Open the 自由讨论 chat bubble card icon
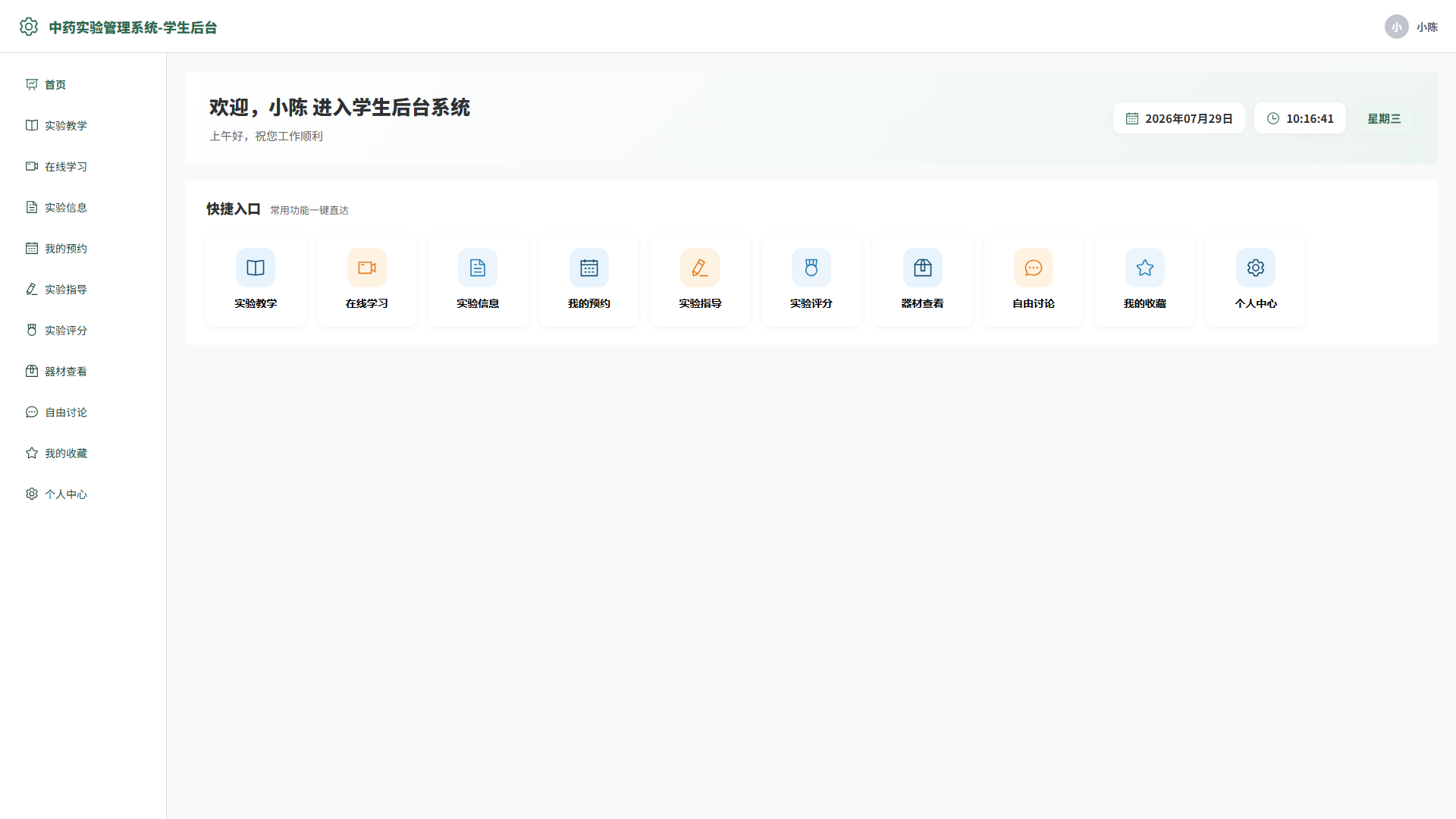This screenshot has width=1456, height=819. 1034,268
